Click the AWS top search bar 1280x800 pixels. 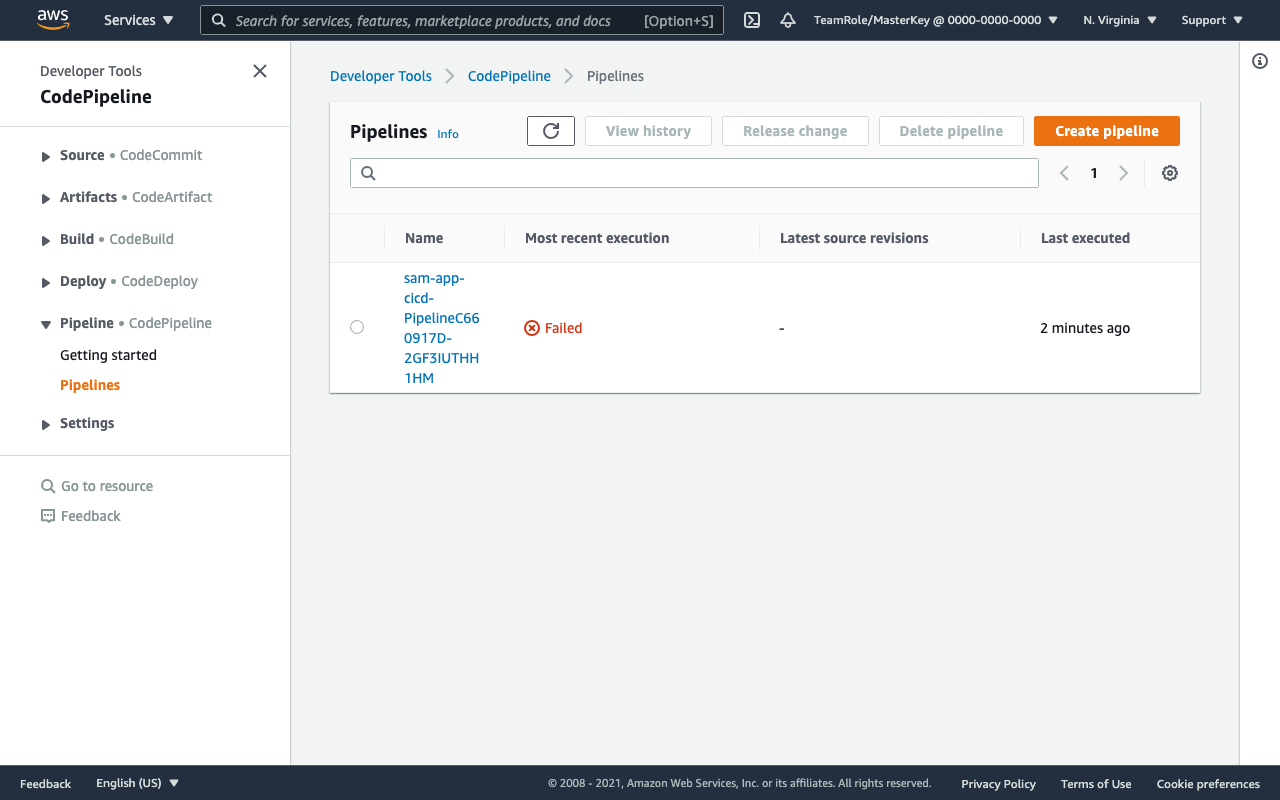coord(462,20)
